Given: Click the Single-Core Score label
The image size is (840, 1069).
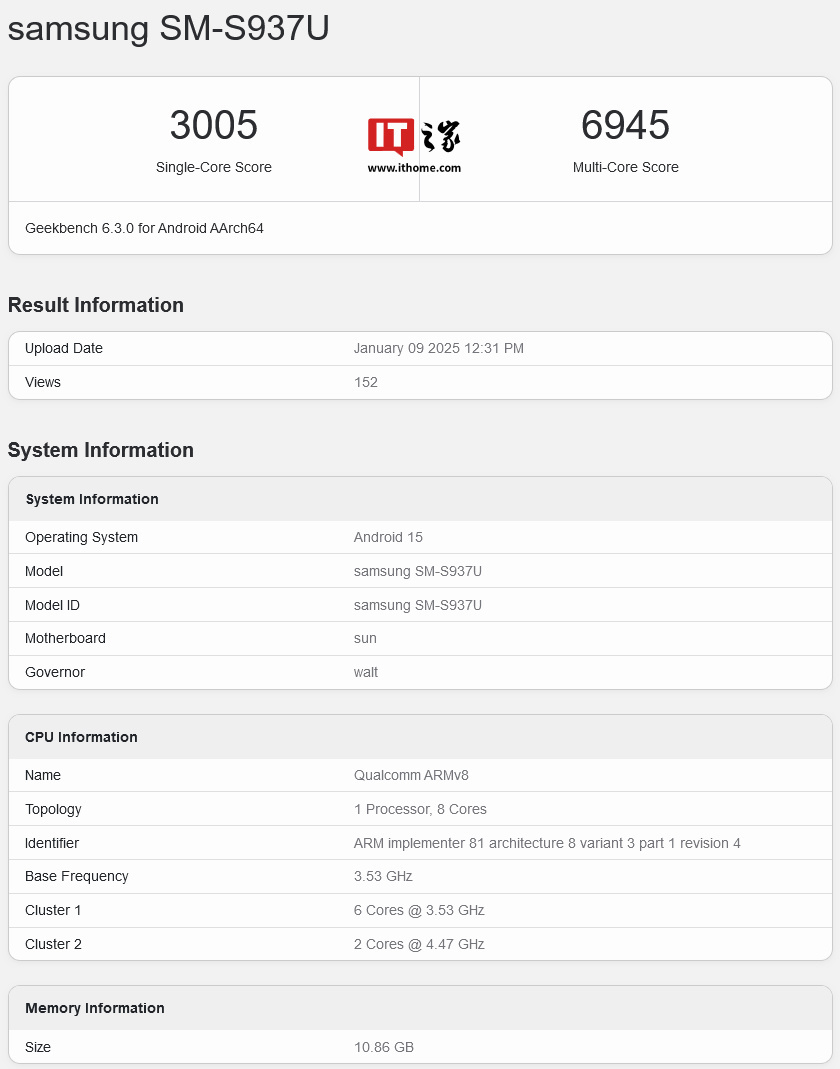Looking at the screenshot, I should (213, 167).
